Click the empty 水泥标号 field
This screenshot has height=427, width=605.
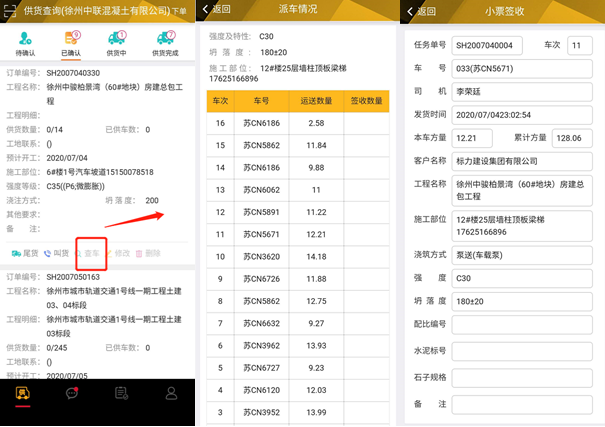[522, 351]
